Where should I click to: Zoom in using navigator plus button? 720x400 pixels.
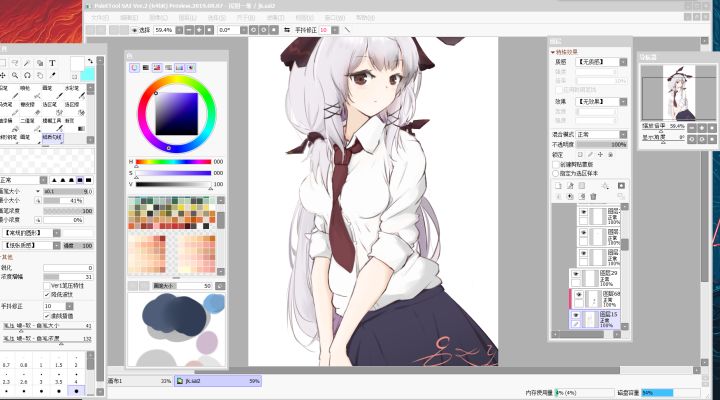coord(702,128)
